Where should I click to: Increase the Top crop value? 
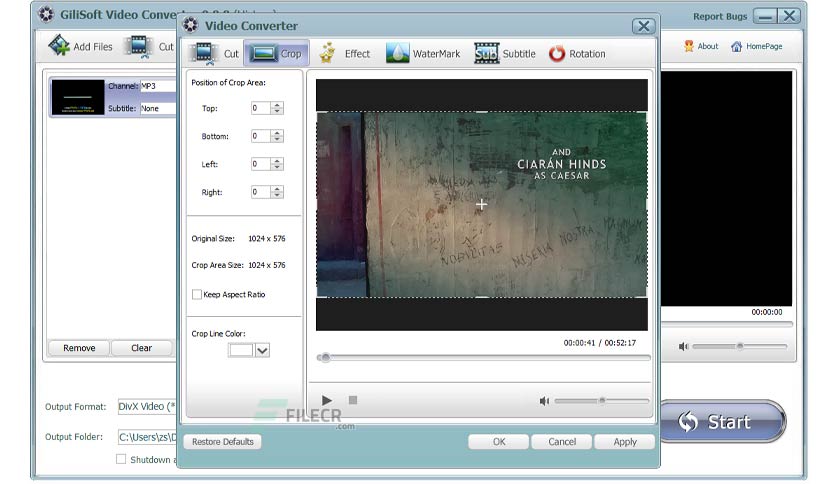[277, 105]
